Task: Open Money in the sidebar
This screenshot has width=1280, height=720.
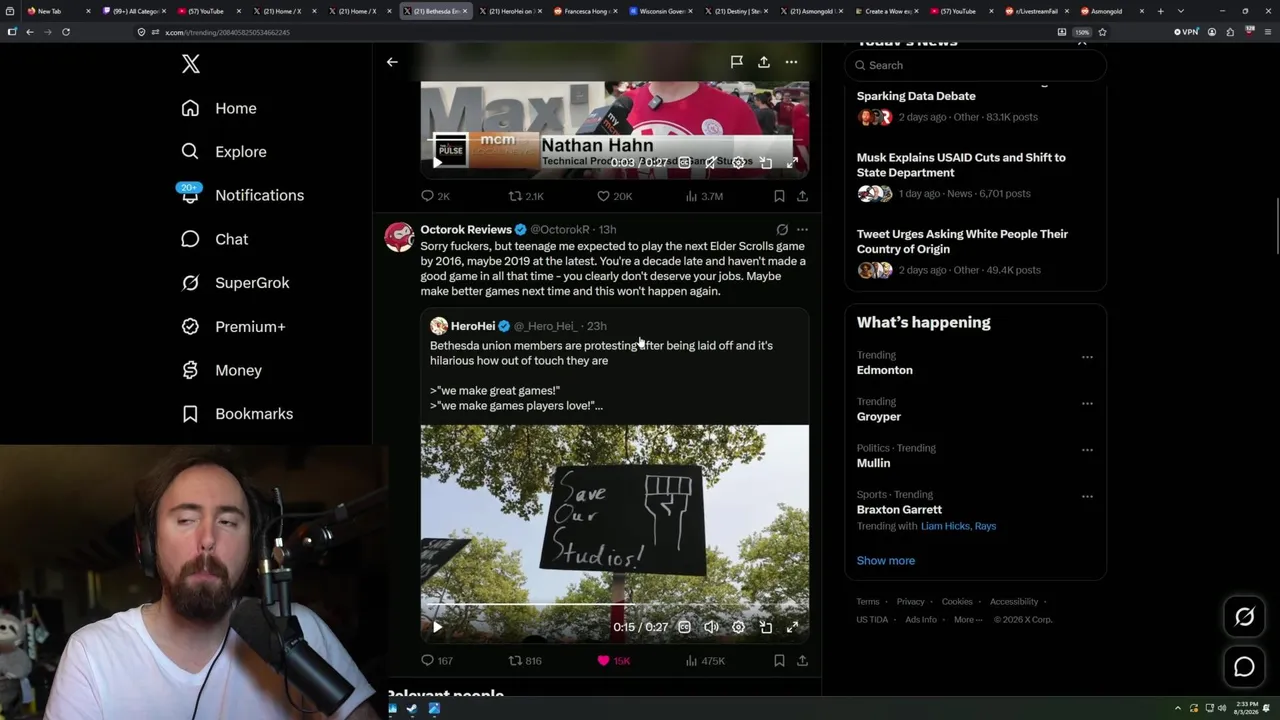Action: pyautogui.click(x=221, y=370)
